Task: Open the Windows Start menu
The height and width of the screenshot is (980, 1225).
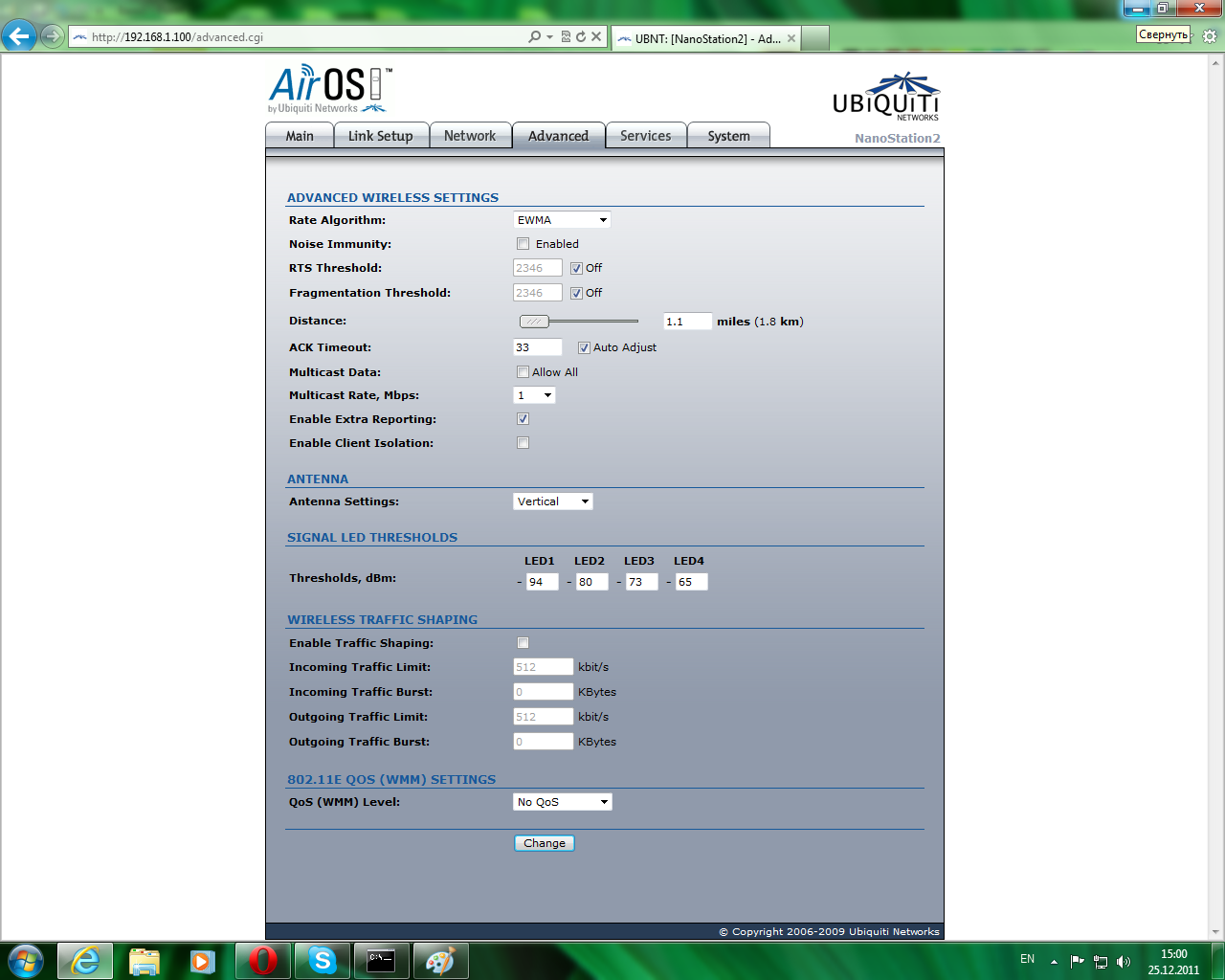Action: (x=25, y=960)
